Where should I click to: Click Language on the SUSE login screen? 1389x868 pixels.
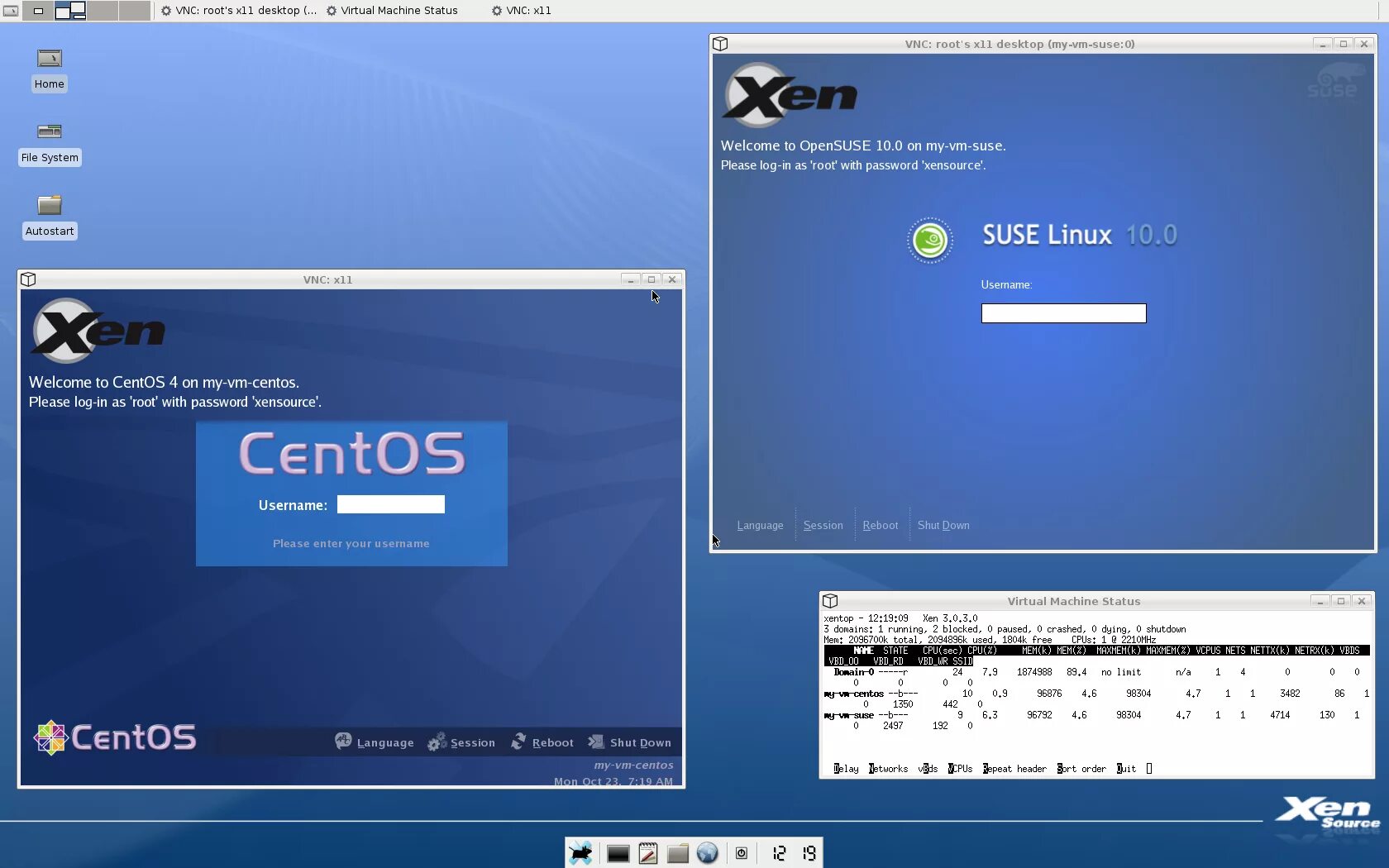coord(760,526)
